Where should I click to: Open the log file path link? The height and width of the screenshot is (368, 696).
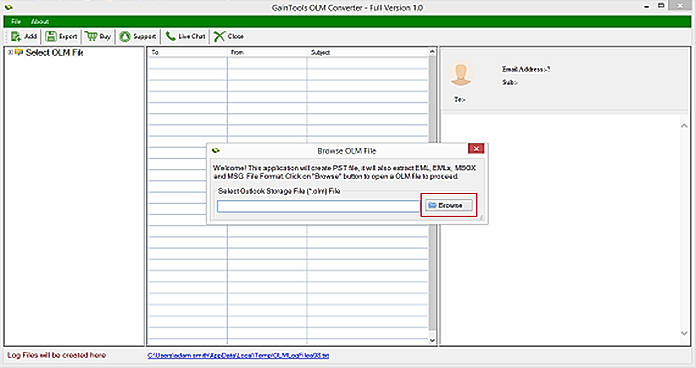pos(238,356)
